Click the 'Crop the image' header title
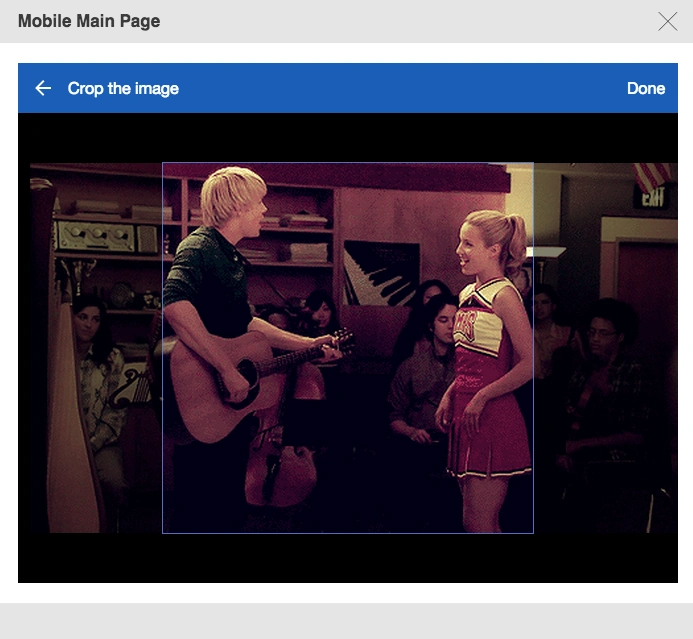Viewport: 693px width, 639px height. point(123,88)
